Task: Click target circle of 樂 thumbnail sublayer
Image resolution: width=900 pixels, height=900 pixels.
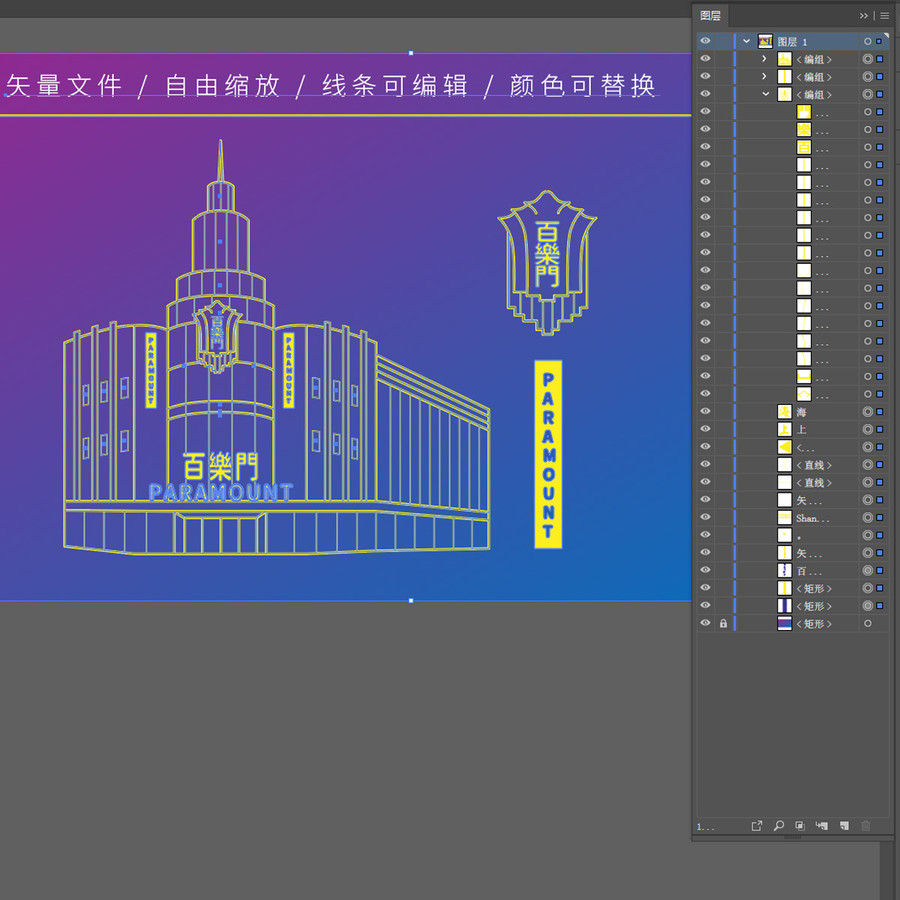Action: click(867, 130)
